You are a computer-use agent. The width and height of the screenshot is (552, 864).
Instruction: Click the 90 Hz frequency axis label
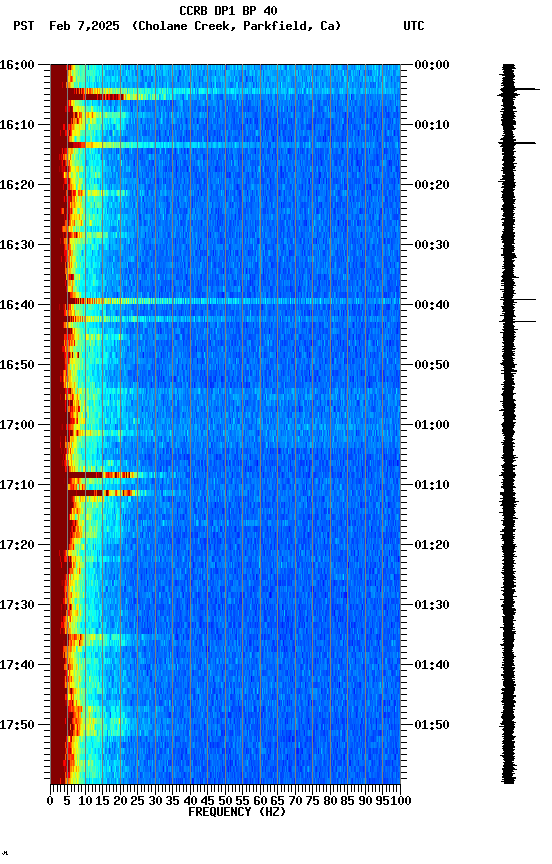pyautogui.click(x=365, y=801)
